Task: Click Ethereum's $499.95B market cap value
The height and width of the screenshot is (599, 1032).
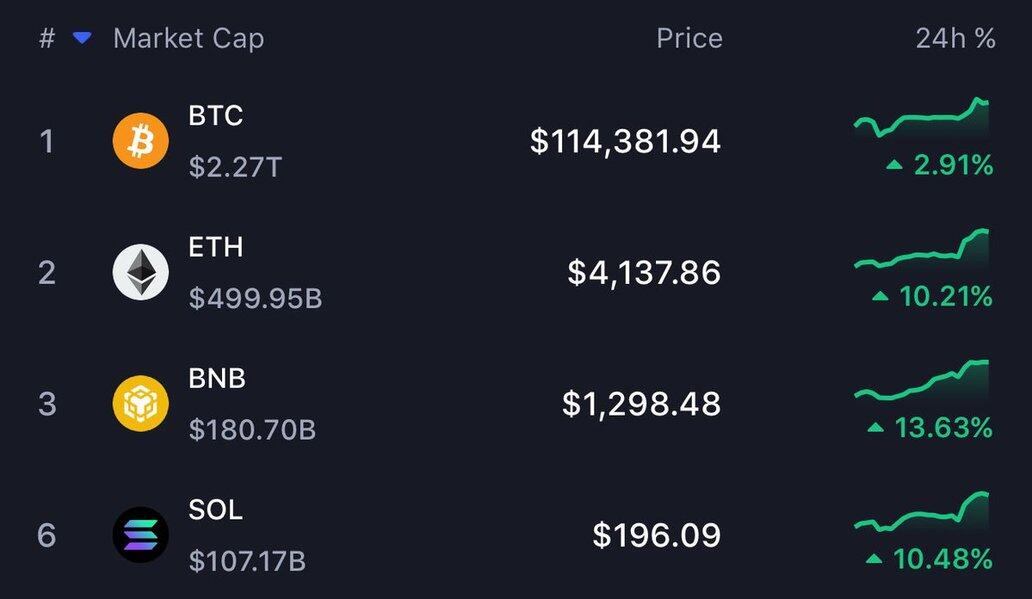Action: (255, 298)
